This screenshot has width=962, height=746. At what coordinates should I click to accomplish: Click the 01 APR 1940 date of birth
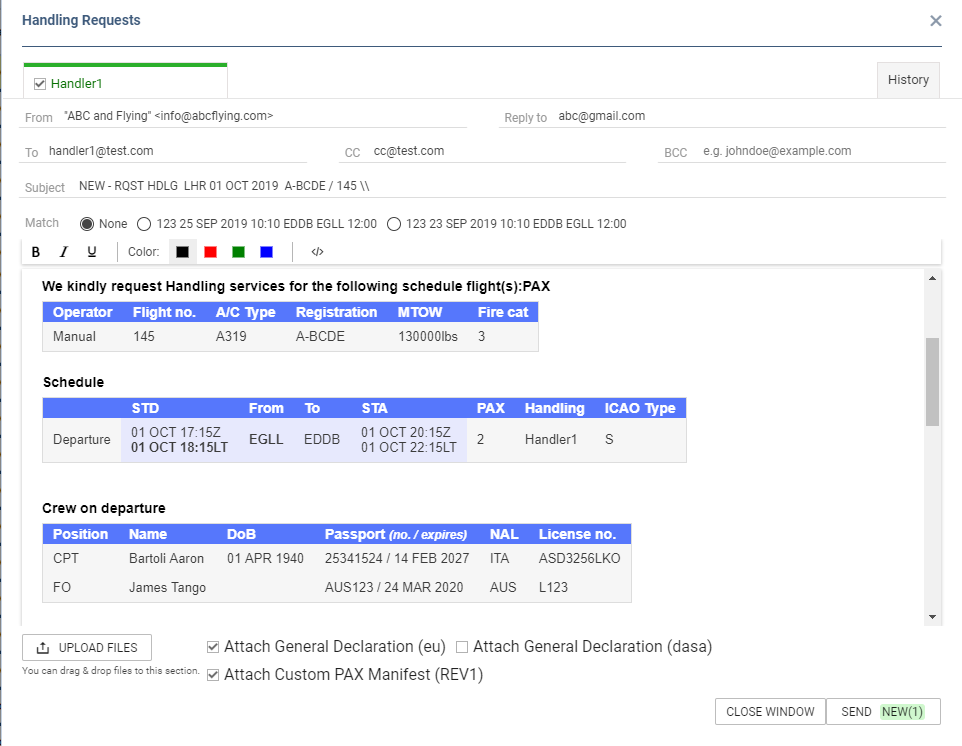click(265, 558)
